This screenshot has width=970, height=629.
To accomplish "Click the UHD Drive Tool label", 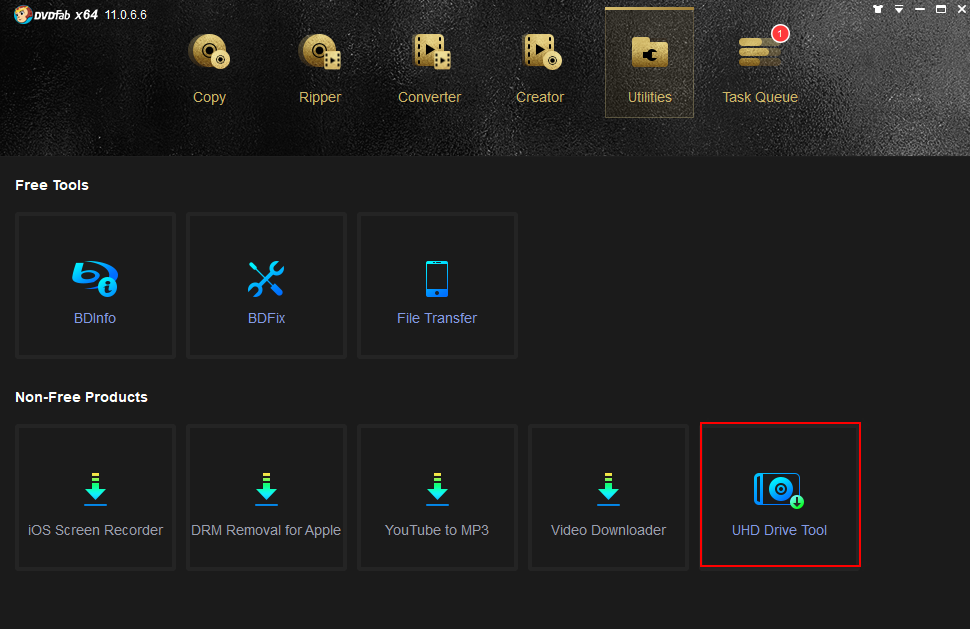I will tap(779, 530).
